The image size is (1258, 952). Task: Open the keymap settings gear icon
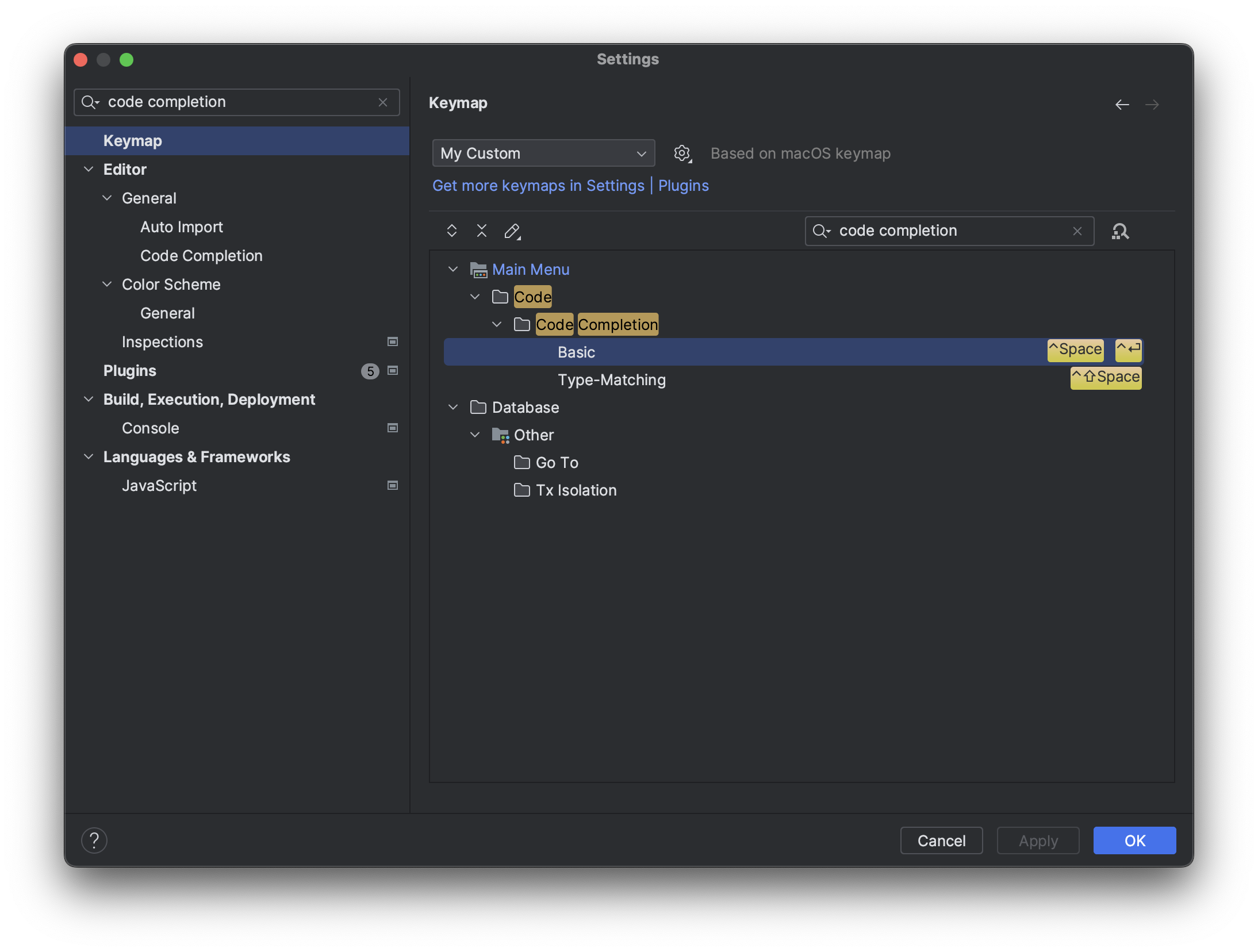(x=682, y=153)
